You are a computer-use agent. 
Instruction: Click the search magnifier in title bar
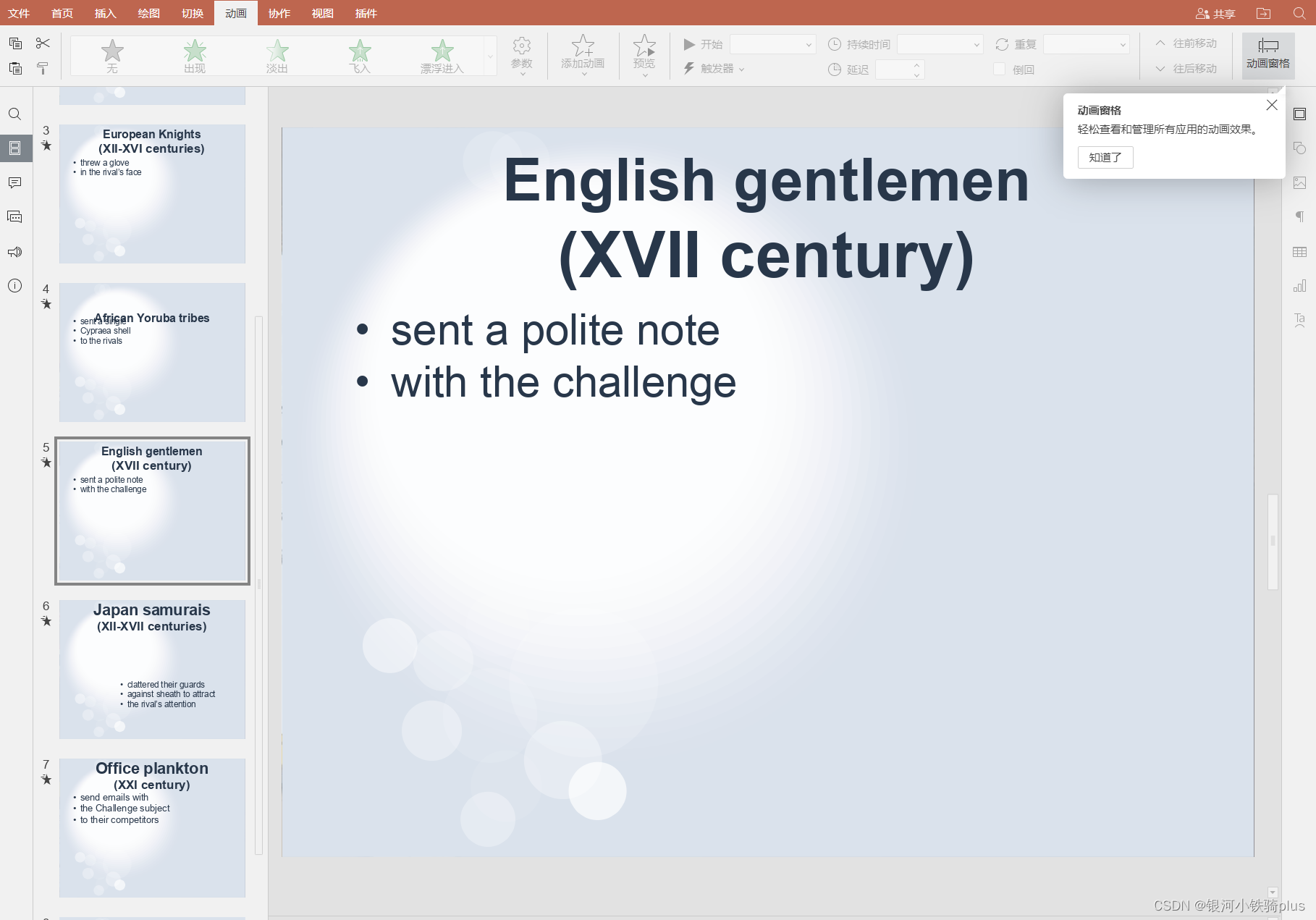(x=1299, y=14)
